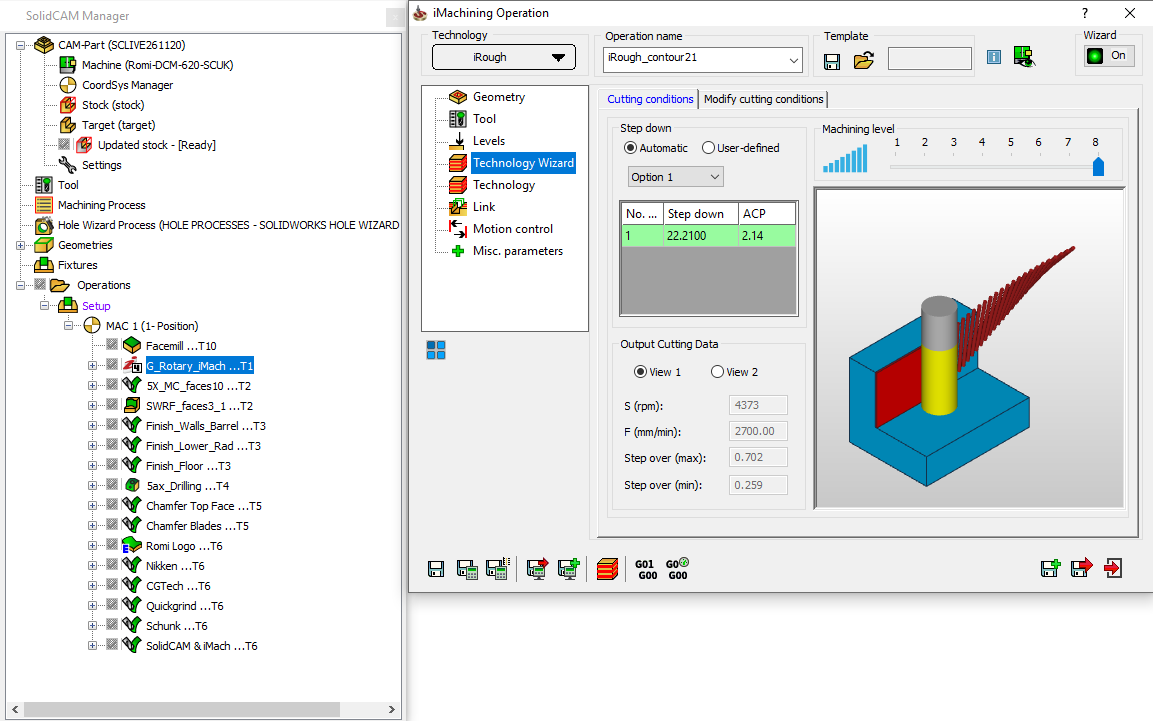Open the Cutting conditions tab
Screen dimensions: 1153x721
(650, 99)
